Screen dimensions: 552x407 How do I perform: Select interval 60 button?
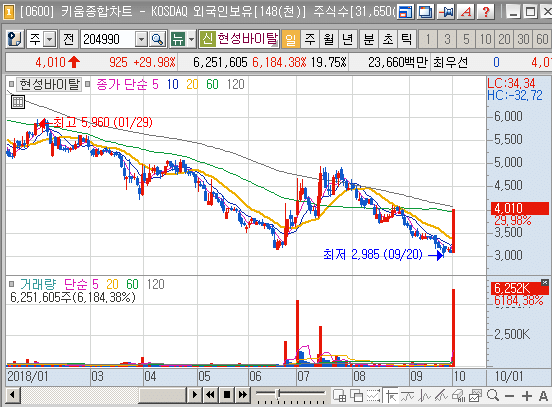pos(542,39)
